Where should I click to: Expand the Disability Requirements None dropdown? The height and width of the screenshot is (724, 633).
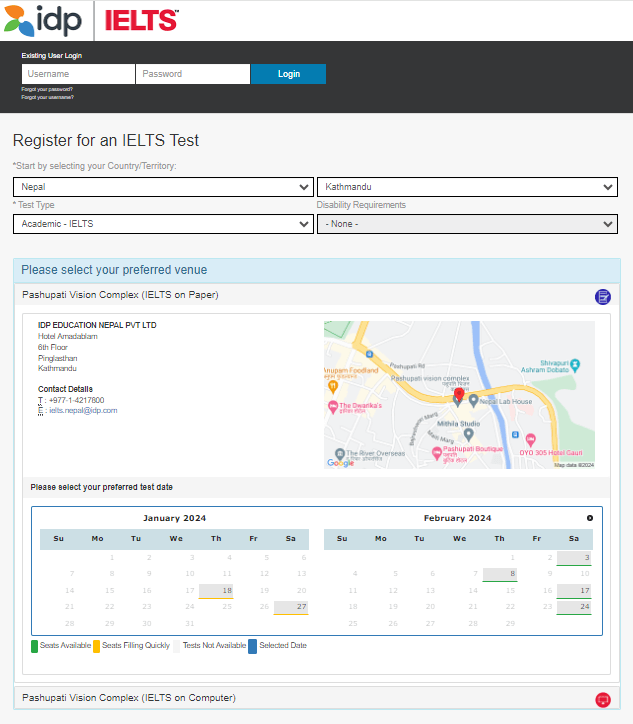(x=467, y=224)
